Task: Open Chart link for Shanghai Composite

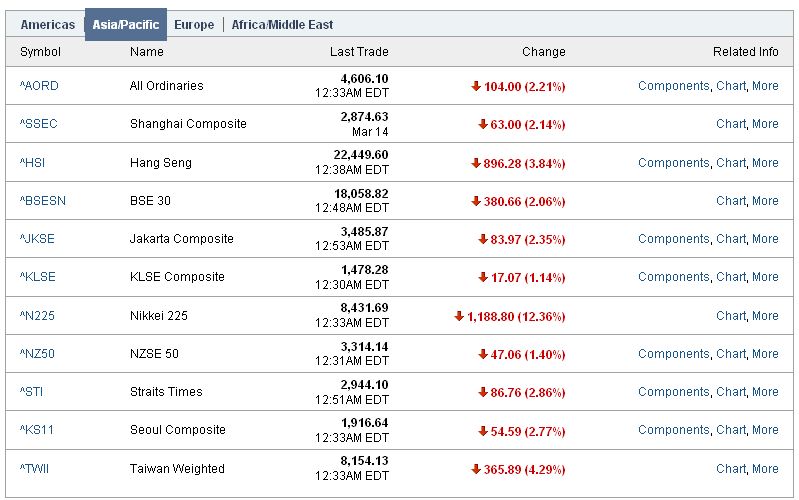Action: (x=731, y=124)
